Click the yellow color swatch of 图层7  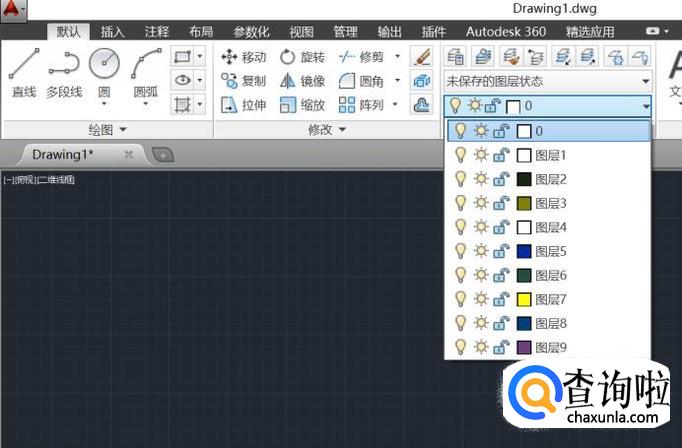(x=523, y=299)
